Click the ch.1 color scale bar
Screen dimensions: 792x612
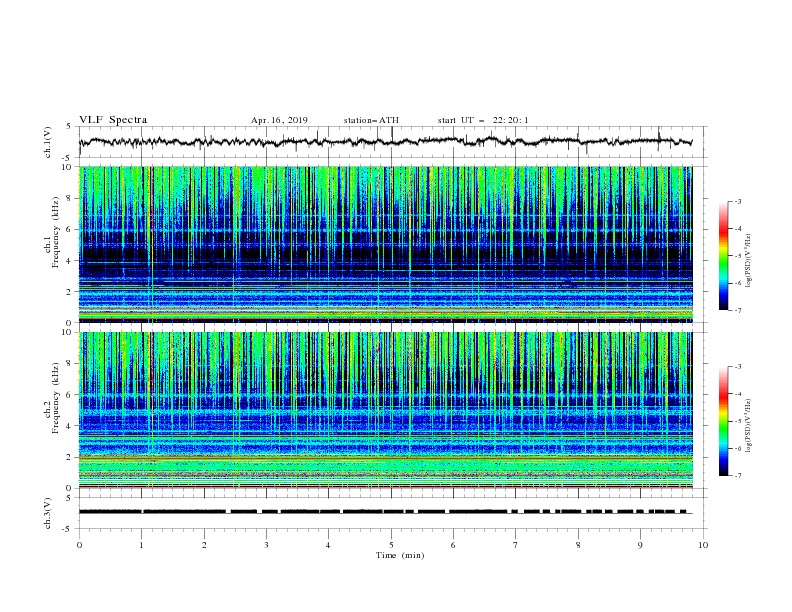[723, 256]
